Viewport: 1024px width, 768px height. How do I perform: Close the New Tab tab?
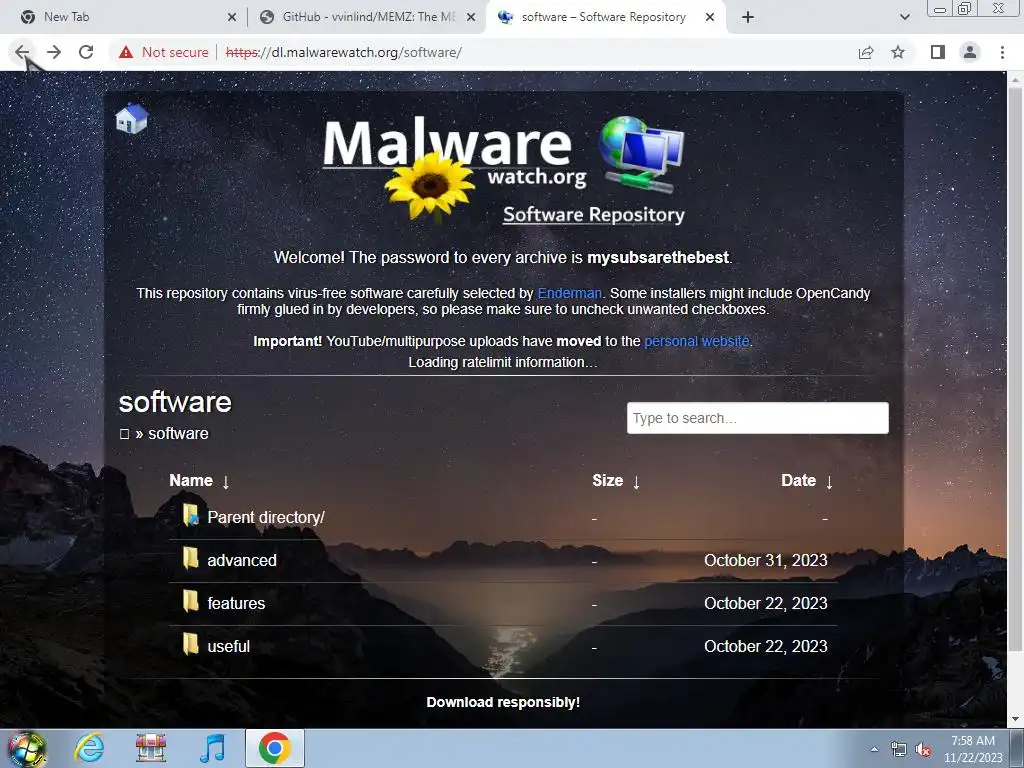(232, 18)
